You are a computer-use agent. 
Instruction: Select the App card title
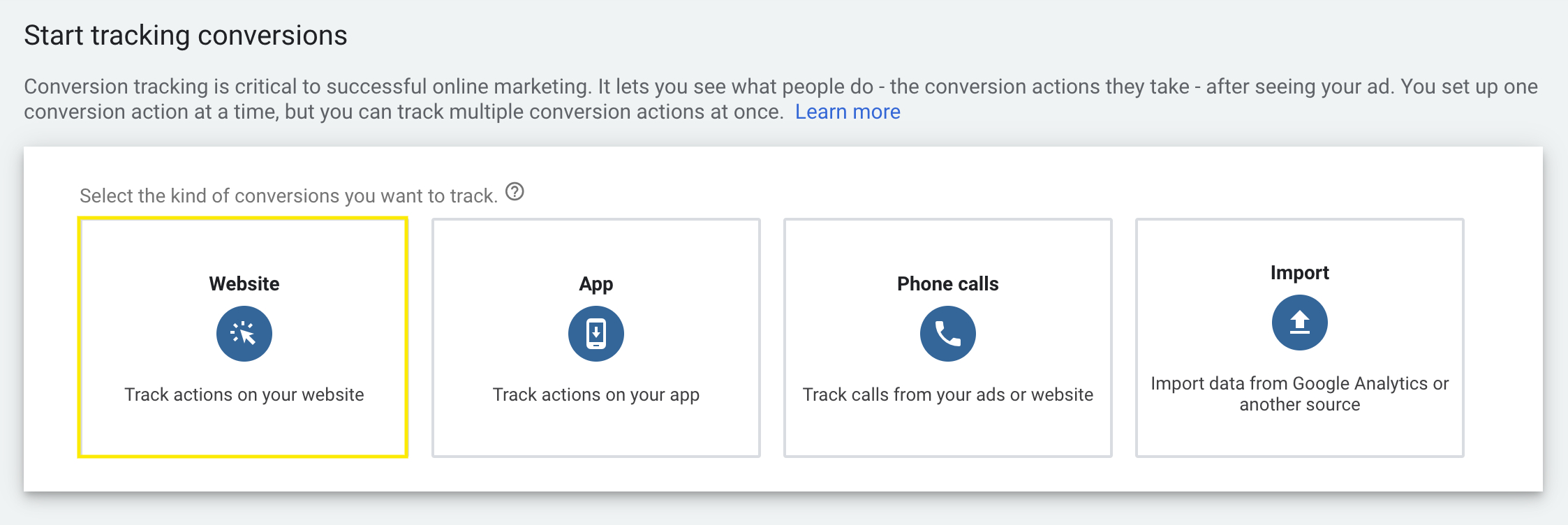pyautogui.click(x=596, y=284)
